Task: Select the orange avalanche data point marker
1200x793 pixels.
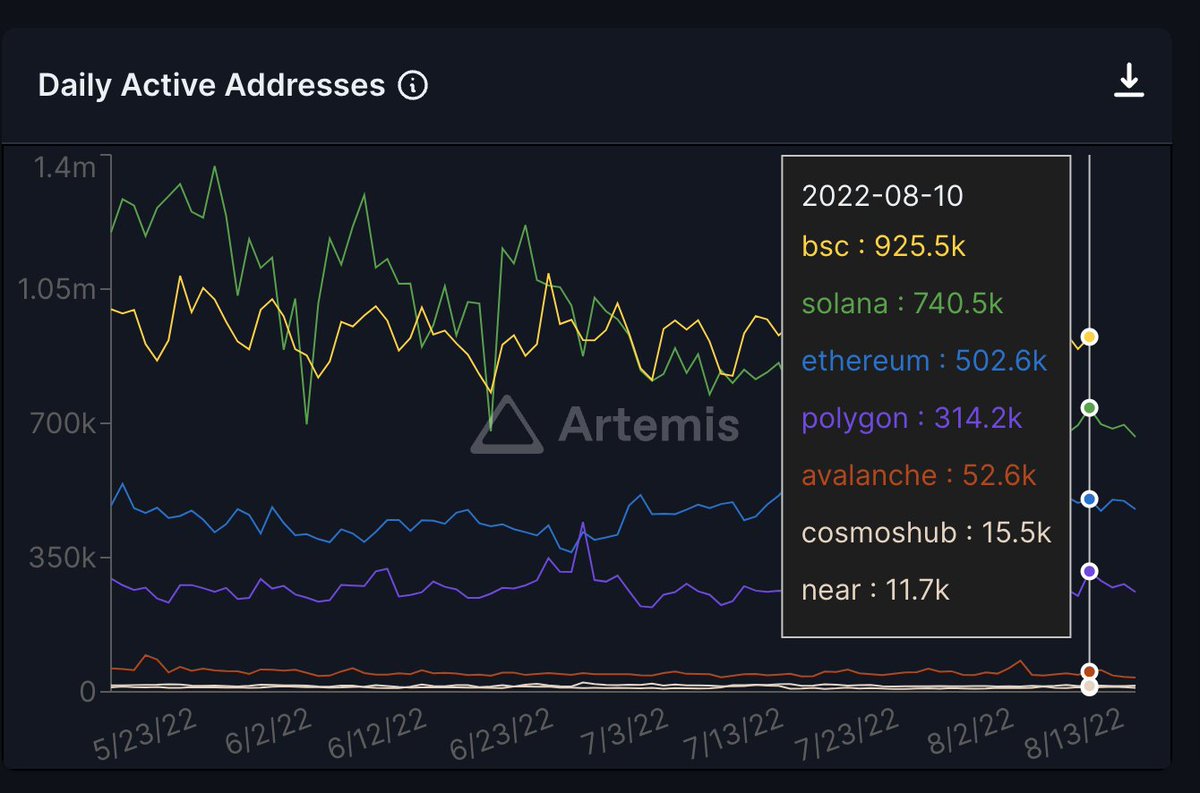Action: click(x=1090, y=671)
